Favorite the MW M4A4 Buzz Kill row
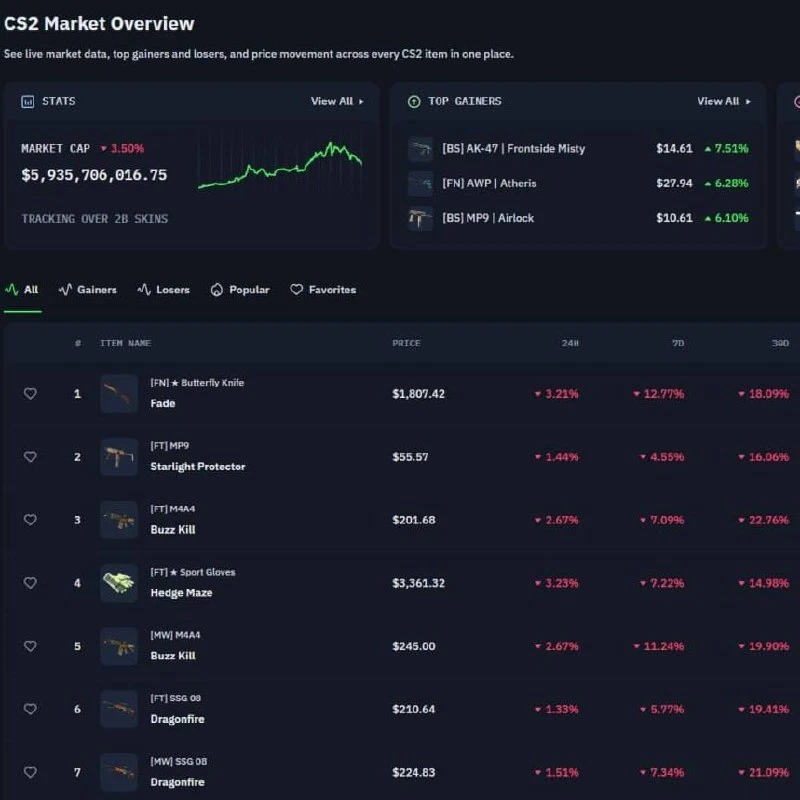The width and height of the screenshot is (800, 800). coord(30,646)
